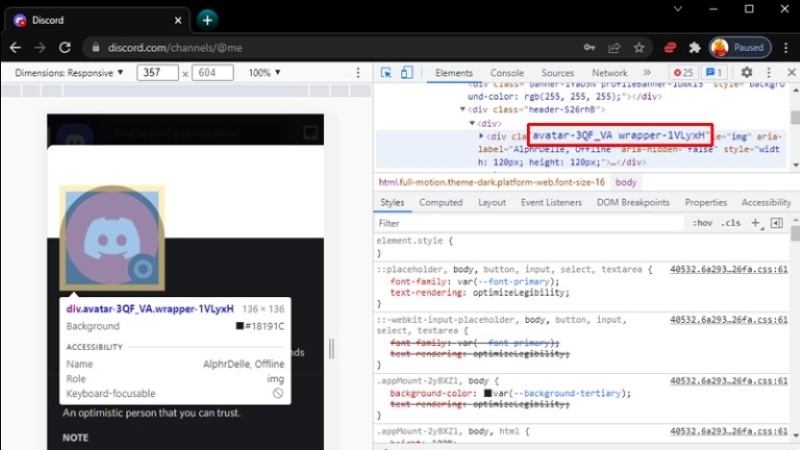This screenshot has width=800, height=450.
Task: Click the Paused profile button
Action: point(740,47)
